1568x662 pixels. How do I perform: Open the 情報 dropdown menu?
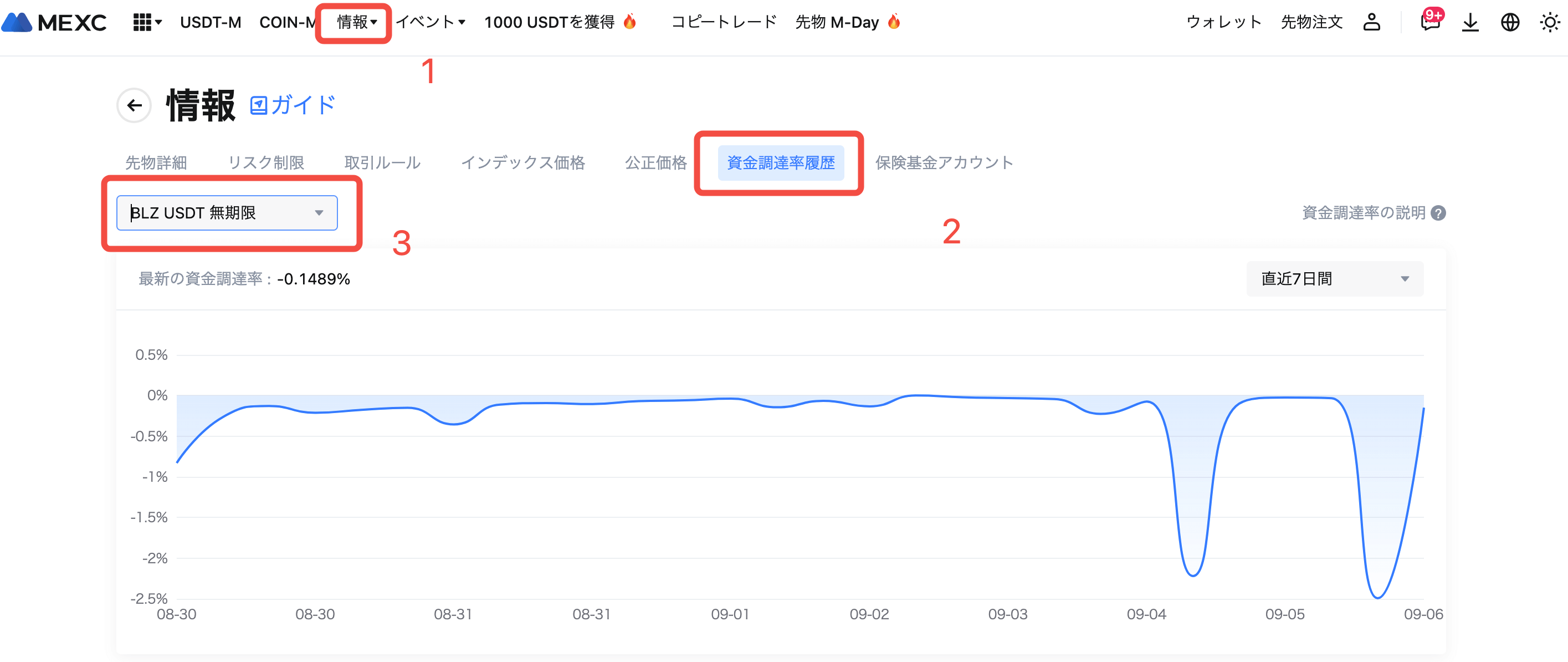point(357,23)
